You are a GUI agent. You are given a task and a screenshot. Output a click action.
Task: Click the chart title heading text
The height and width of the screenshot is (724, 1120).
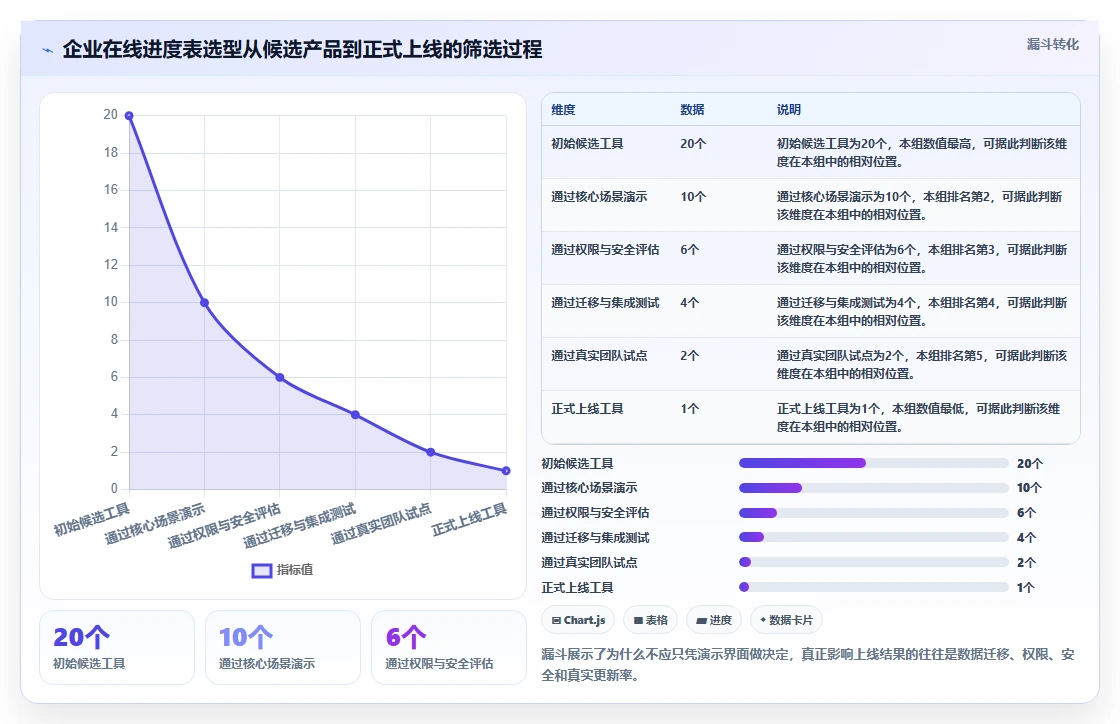(302, 49)
